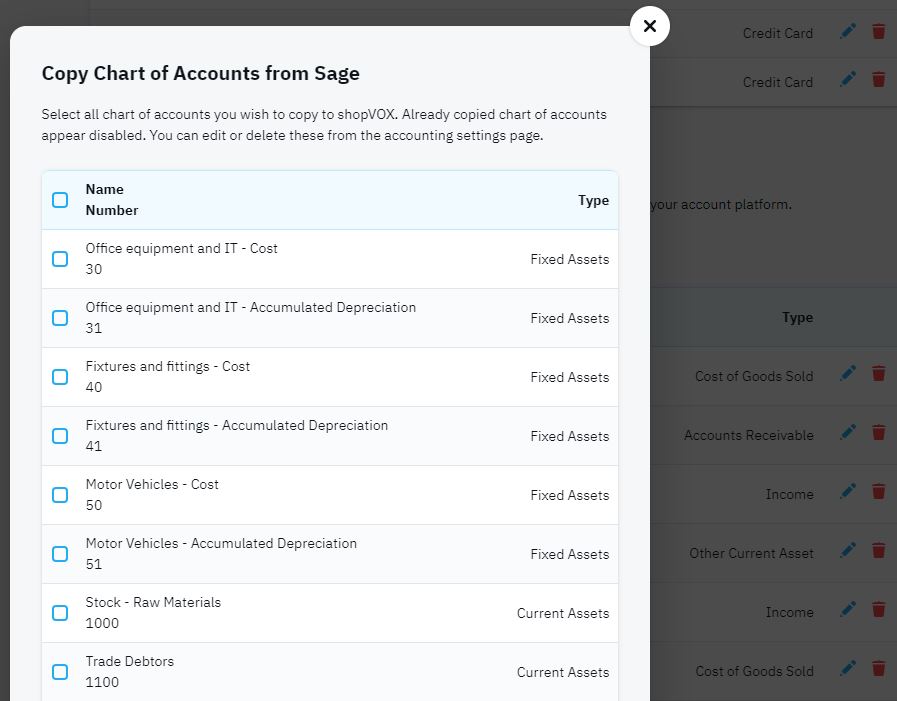Edit the first Credit Card account
Viewport: 897px width, 701px height.
click(848, 31)
